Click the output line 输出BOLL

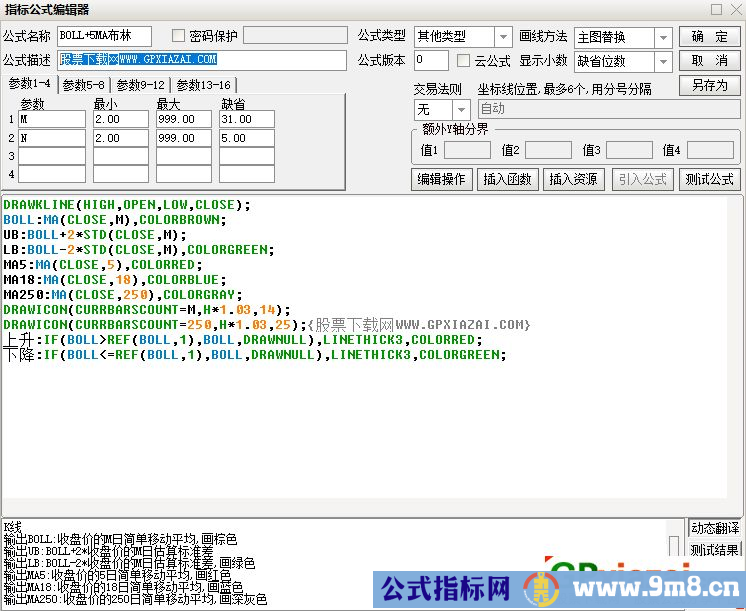pyautogui.click(x=120, y=539)
